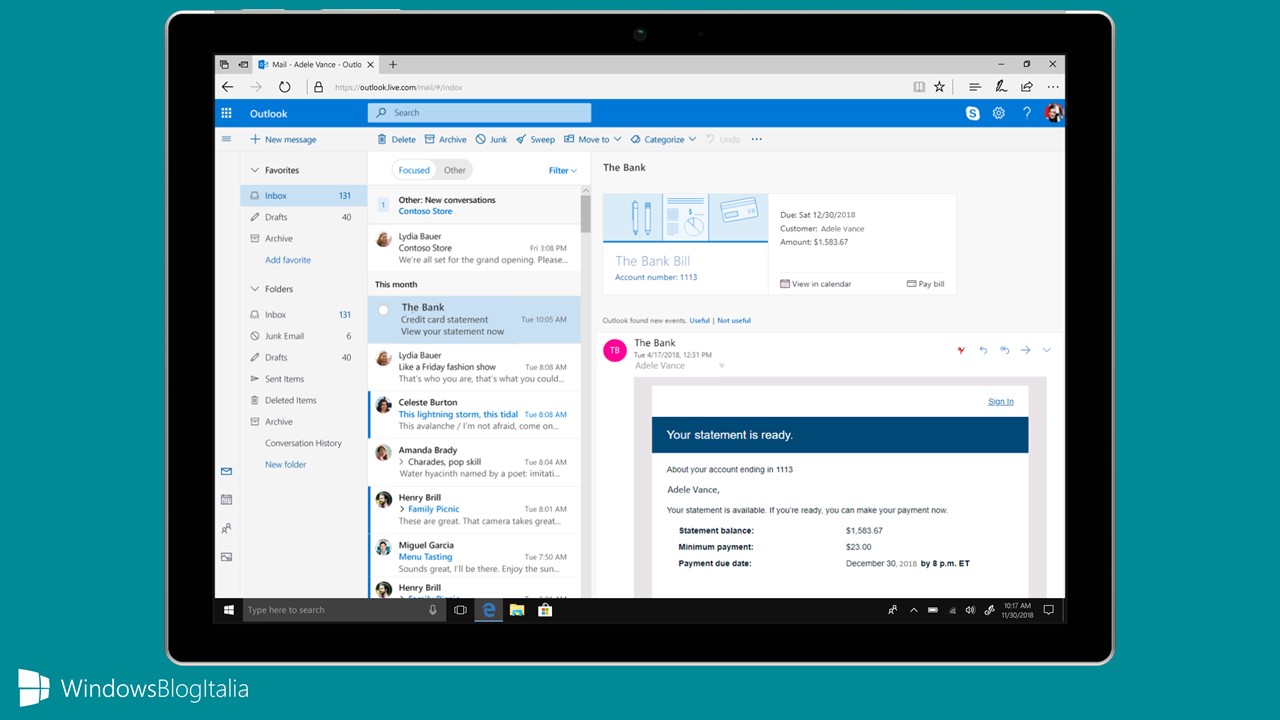The width and height of the screenshot is (1280, 720).
Task: Open the Conversation History folder
Action: click(x=303, y=443)
